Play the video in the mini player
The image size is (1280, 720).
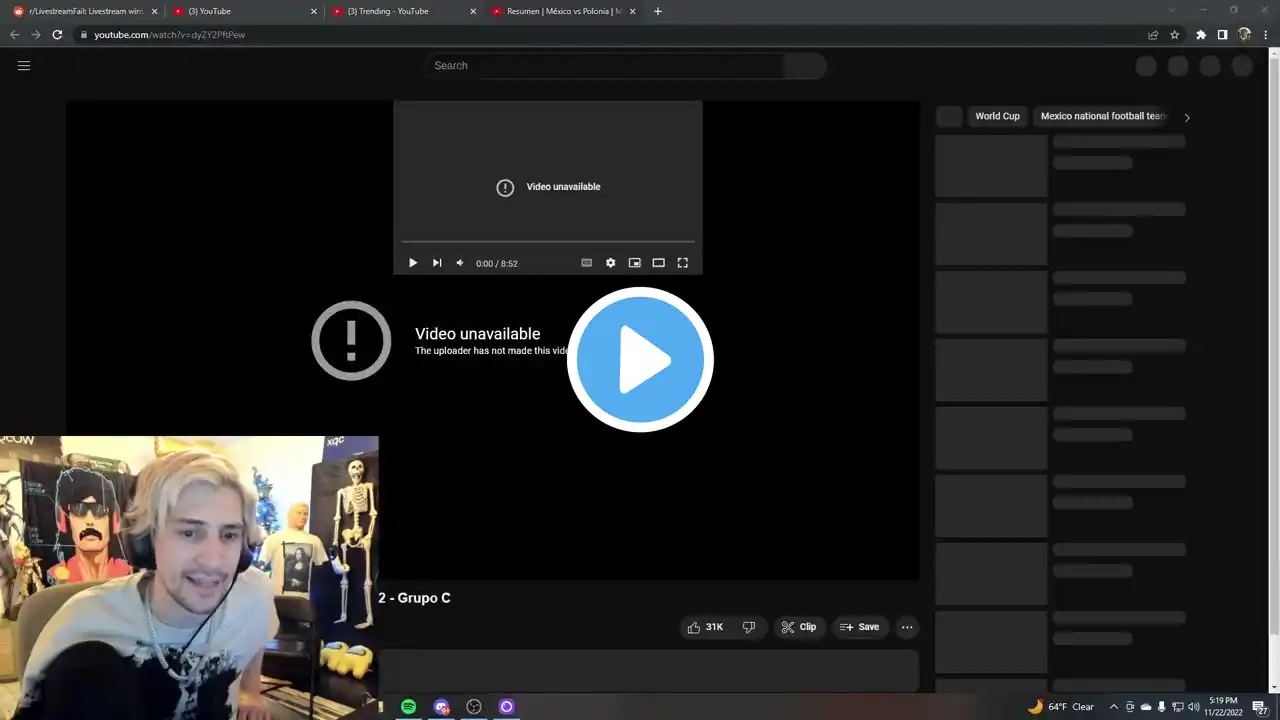pyautogui.click(x=413, y=263)
